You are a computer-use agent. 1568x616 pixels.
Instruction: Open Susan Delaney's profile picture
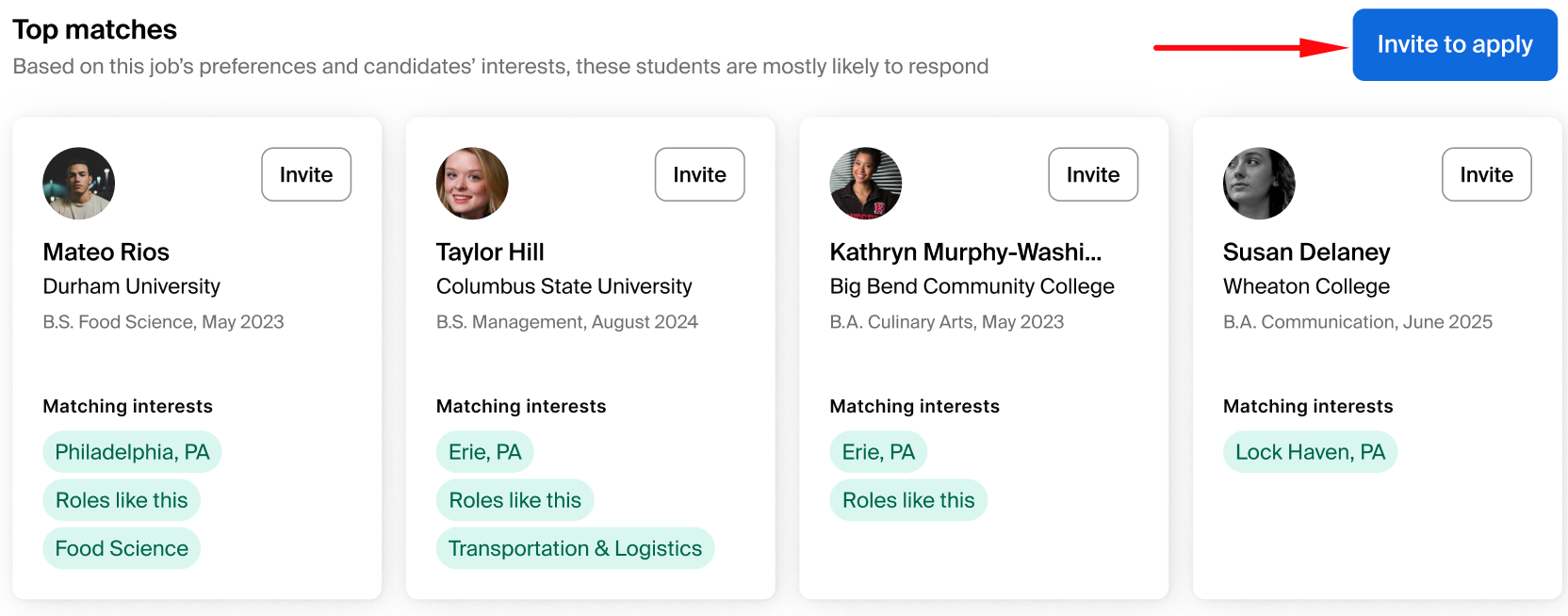click(1258, 184)
